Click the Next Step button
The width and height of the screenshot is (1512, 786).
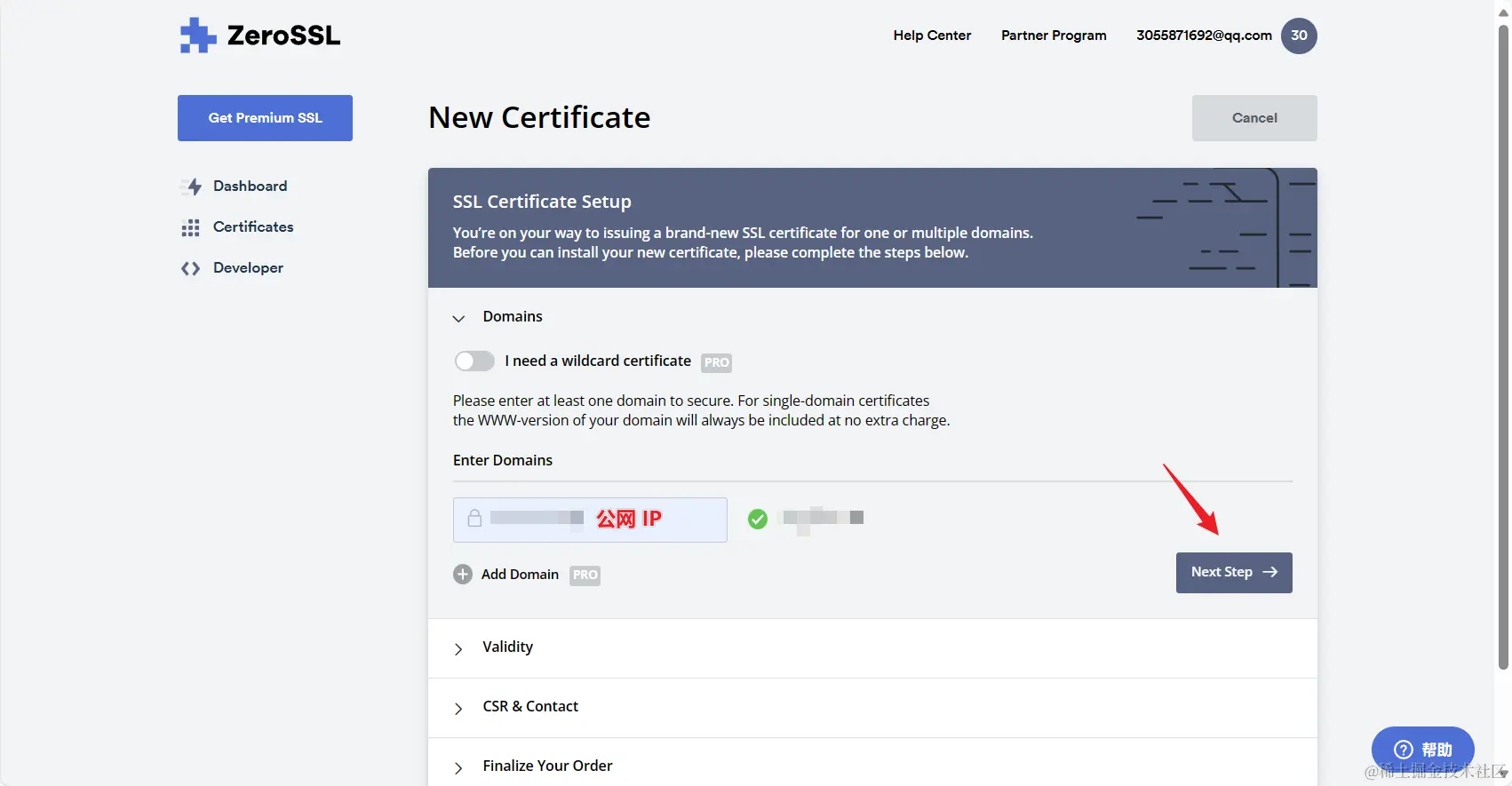coord(1234,573)
